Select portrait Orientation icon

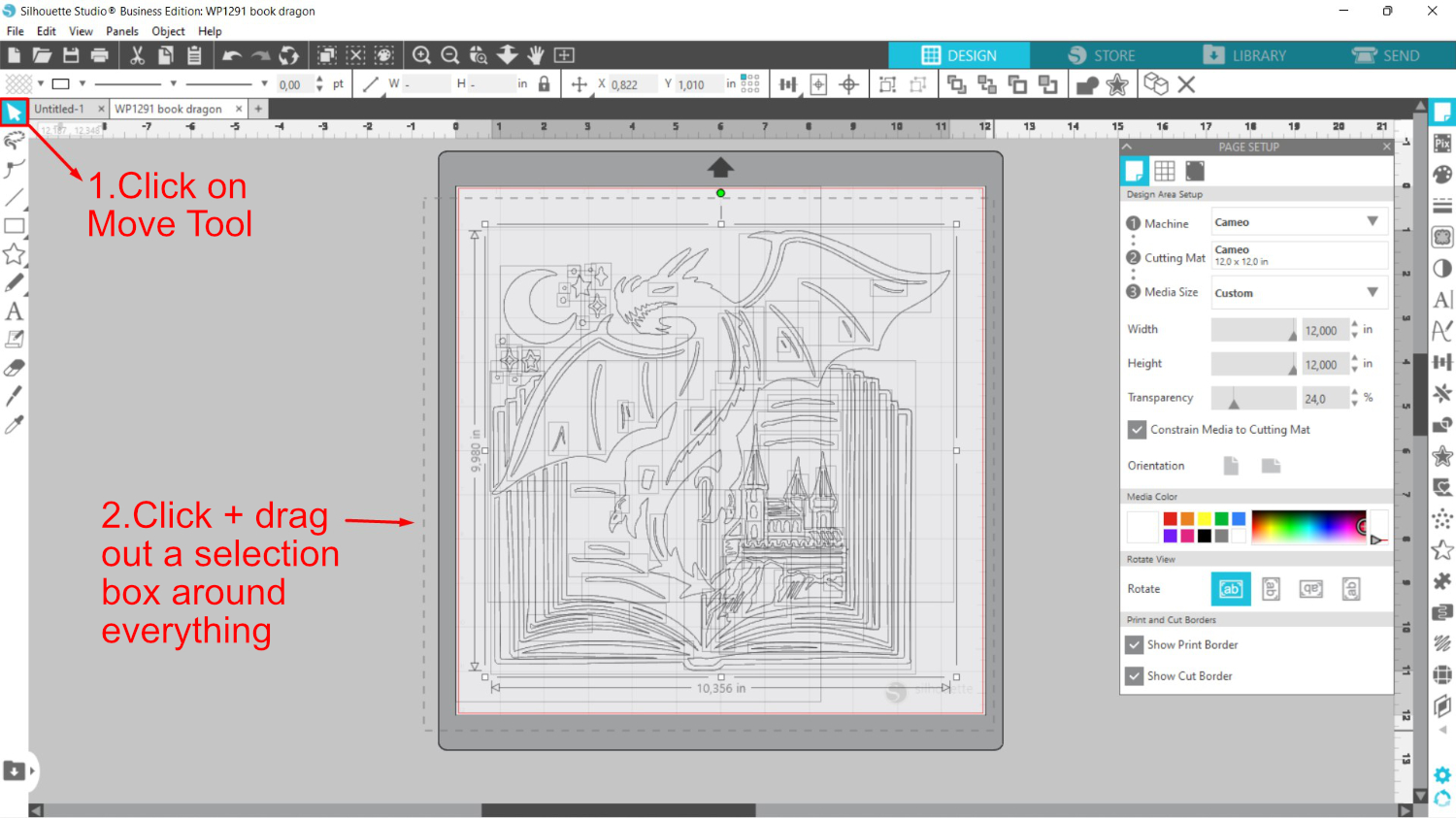[x=1231, y=466]
